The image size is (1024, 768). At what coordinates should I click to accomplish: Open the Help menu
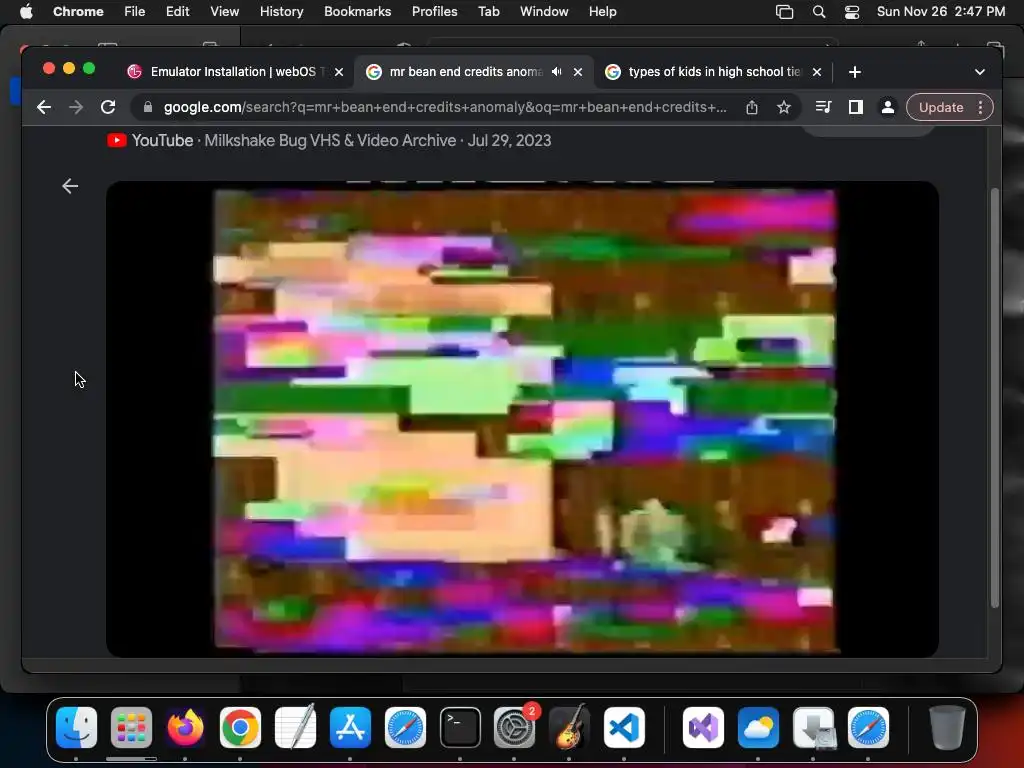tap(602, 12)
